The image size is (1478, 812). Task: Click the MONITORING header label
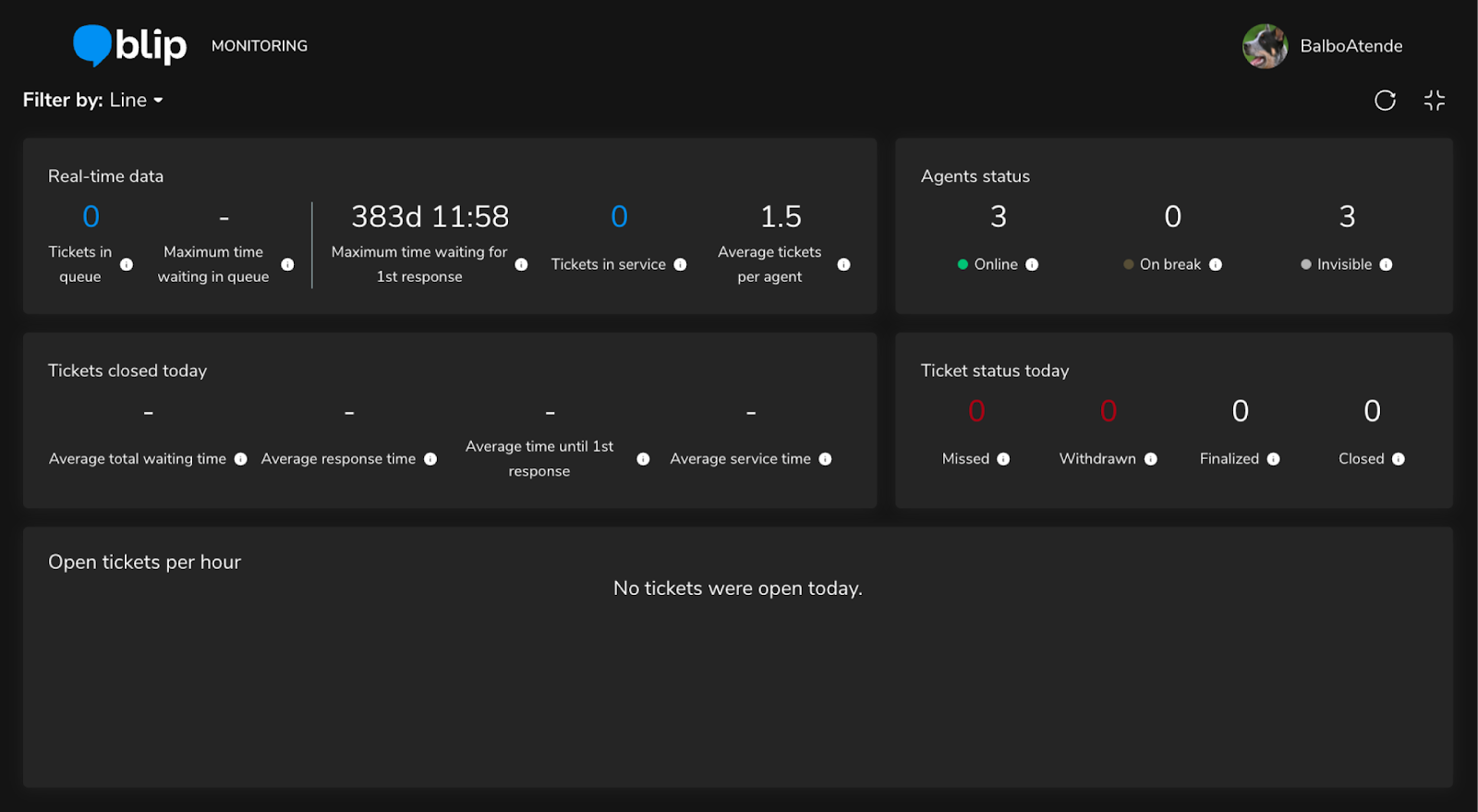coord(260,46)
